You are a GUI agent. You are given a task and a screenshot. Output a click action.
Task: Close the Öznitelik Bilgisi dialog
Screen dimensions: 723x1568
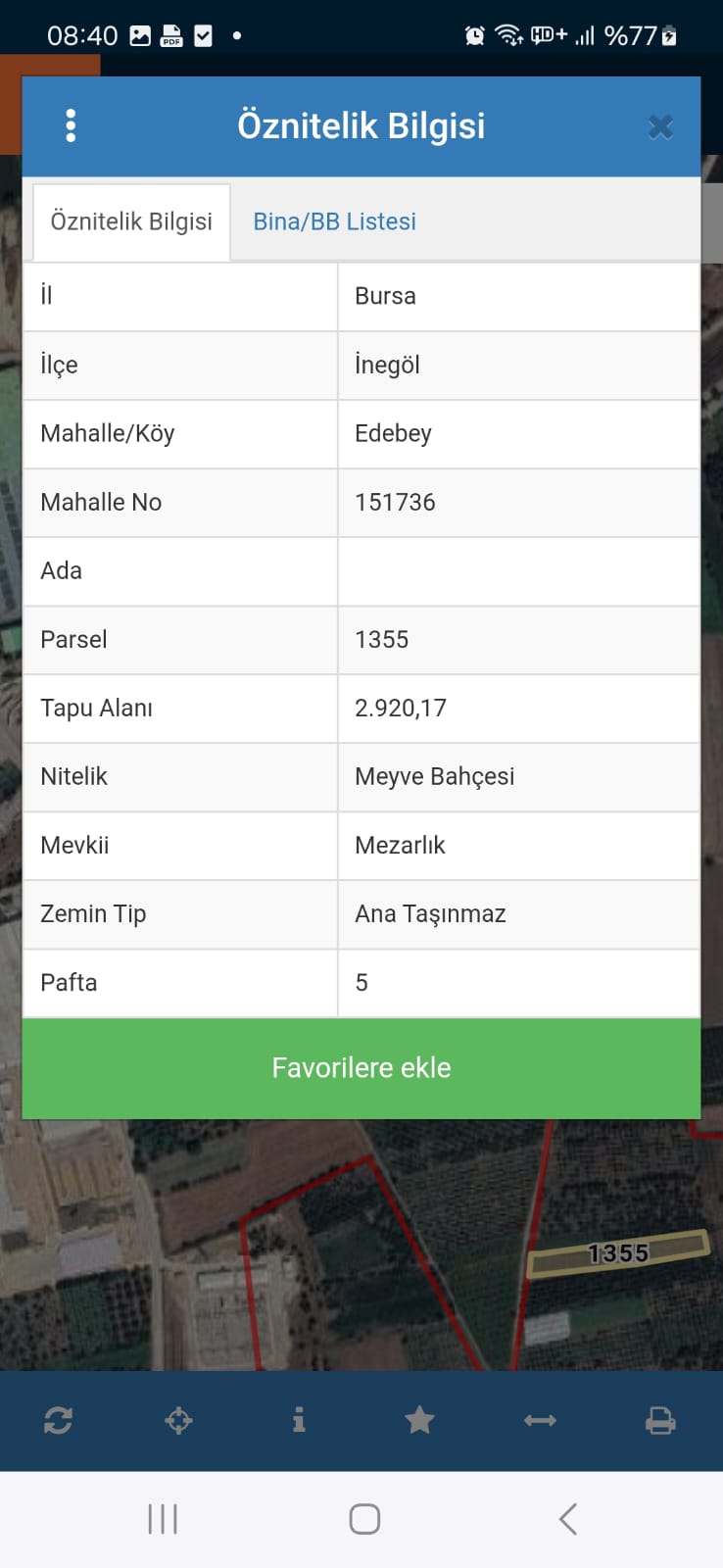click(661, 127)
